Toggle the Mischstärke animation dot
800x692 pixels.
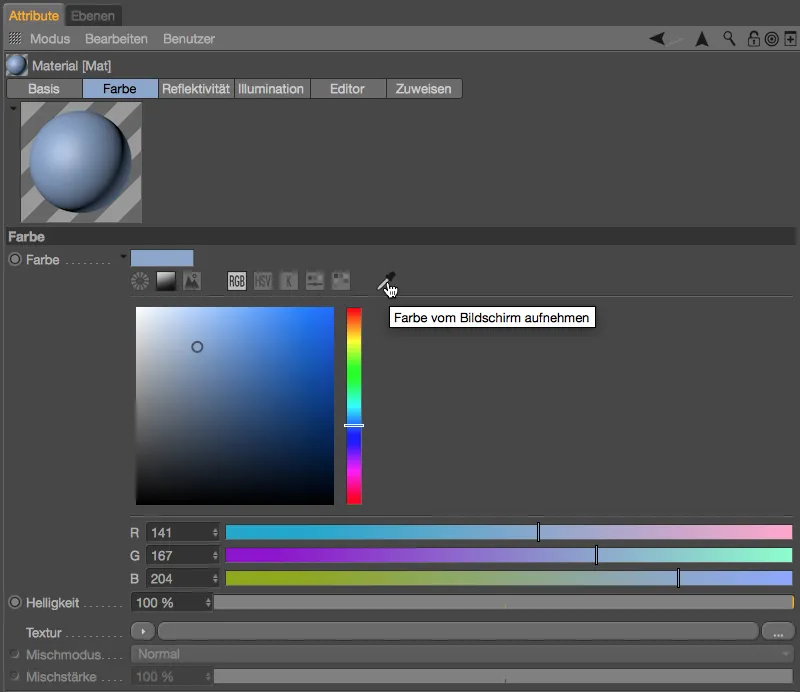point(15,676)
